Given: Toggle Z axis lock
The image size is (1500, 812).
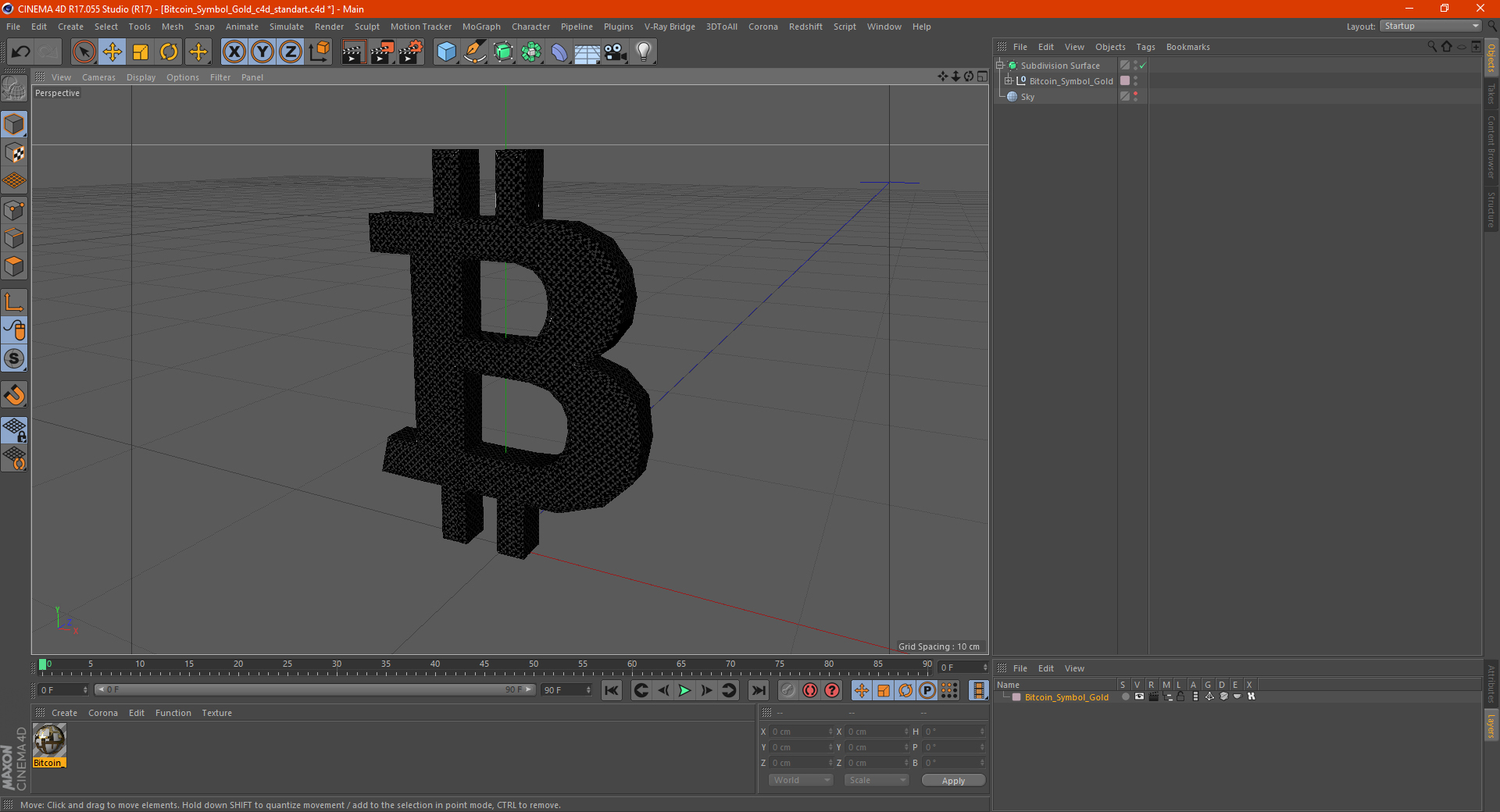Looking at the screenshot, I should click(x=291, y=52).
